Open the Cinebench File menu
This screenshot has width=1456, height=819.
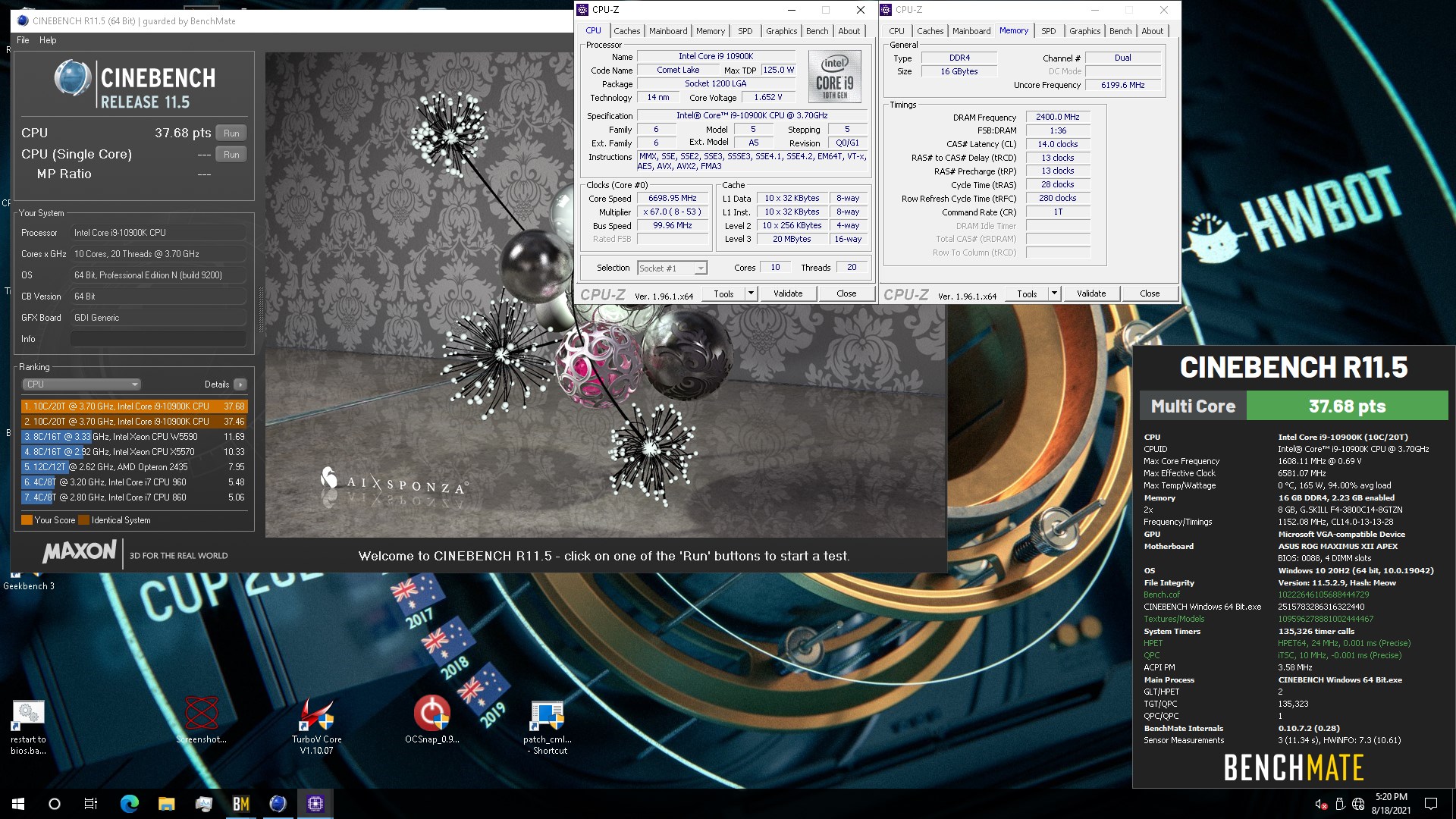coord(23,40)
